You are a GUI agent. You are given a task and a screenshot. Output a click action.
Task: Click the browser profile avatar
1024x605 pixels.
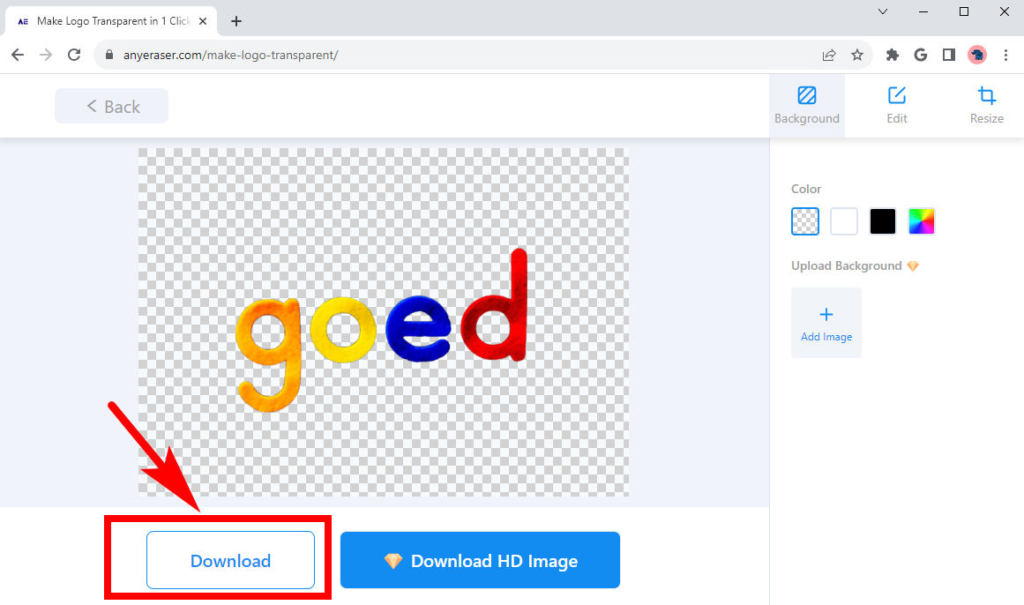point(977,55)
